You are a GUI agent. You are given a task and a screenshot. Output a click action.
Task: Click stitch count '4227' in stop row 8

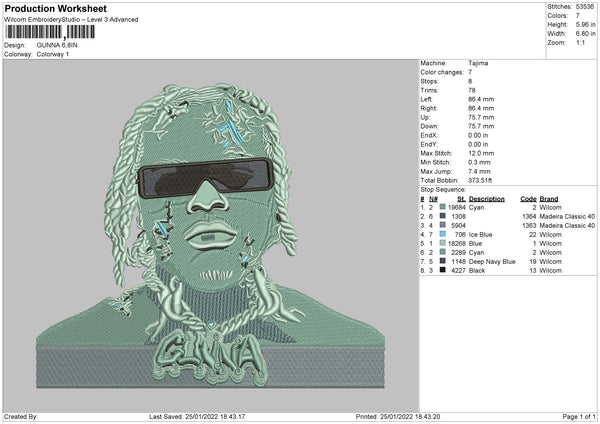pyautogui.click(x=458, y=271)
